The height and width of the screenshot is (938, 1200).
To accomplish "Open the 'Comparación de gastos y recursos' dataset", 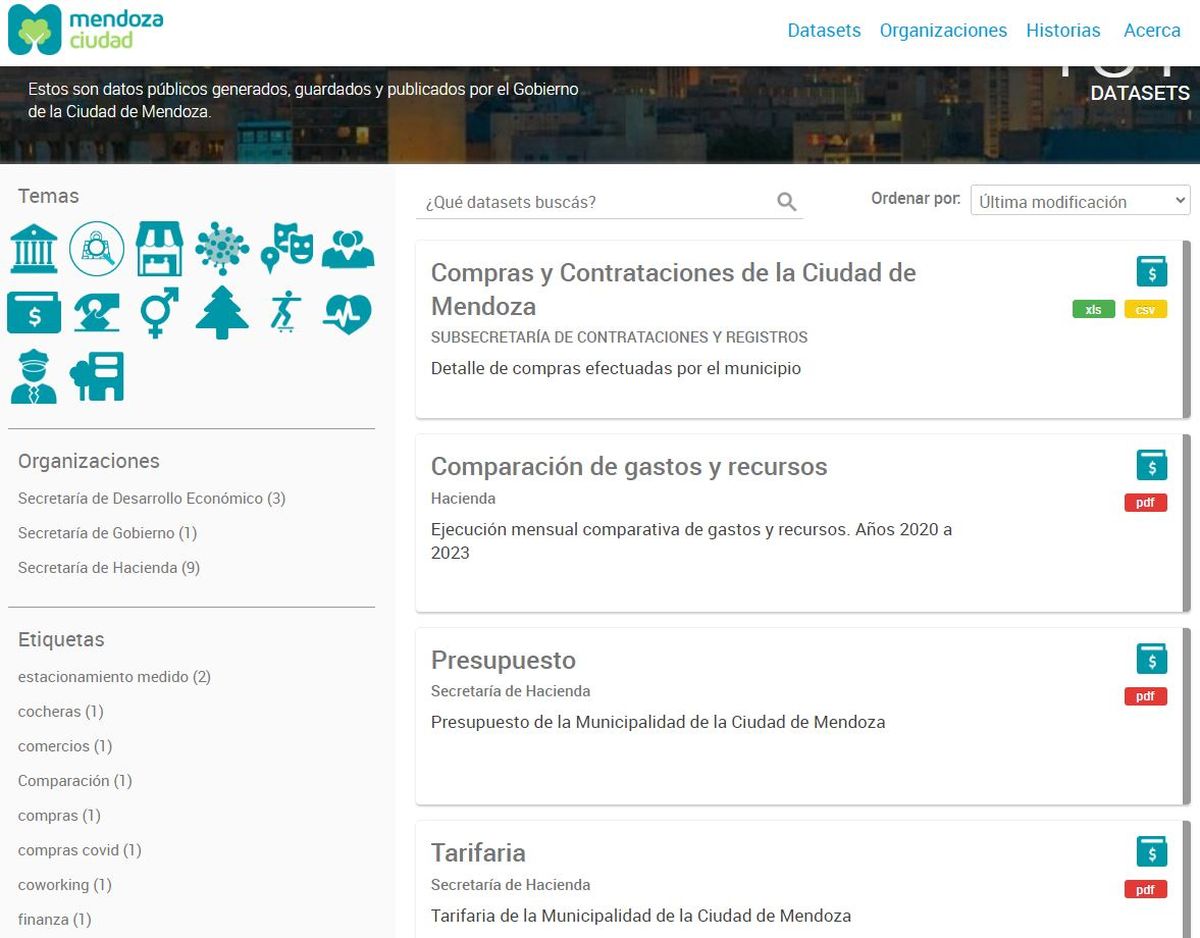I will pos(629,466).
